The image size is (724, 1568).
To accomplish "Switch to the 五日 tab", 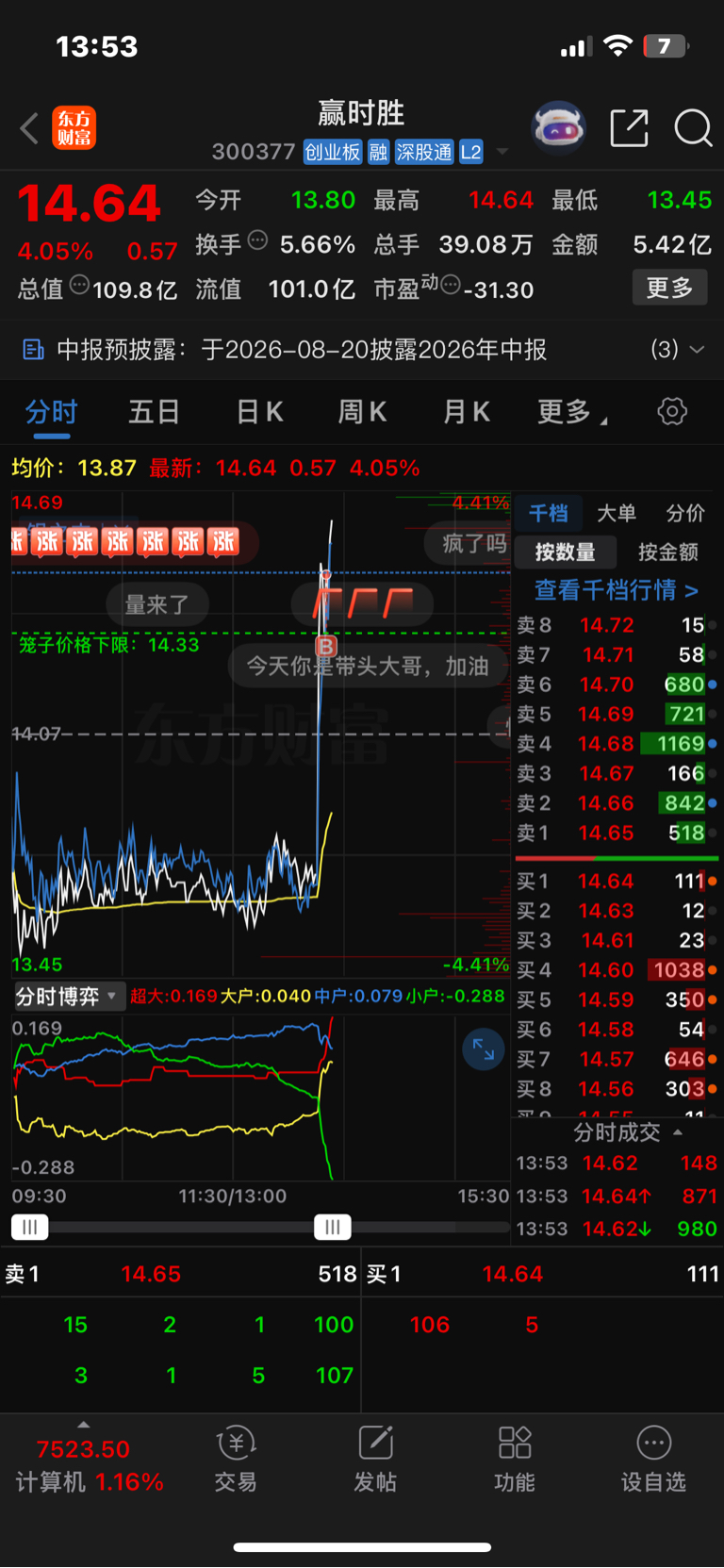I will pyautogui.click(x=155, y=412).
